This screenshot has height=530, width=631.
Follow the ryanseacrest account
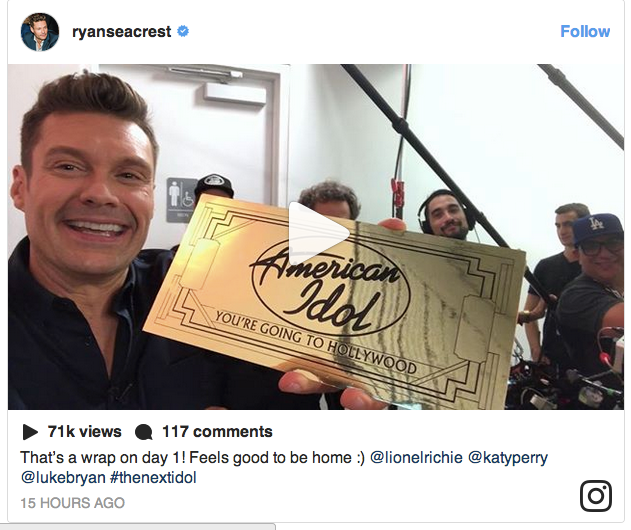click(585, 31)
